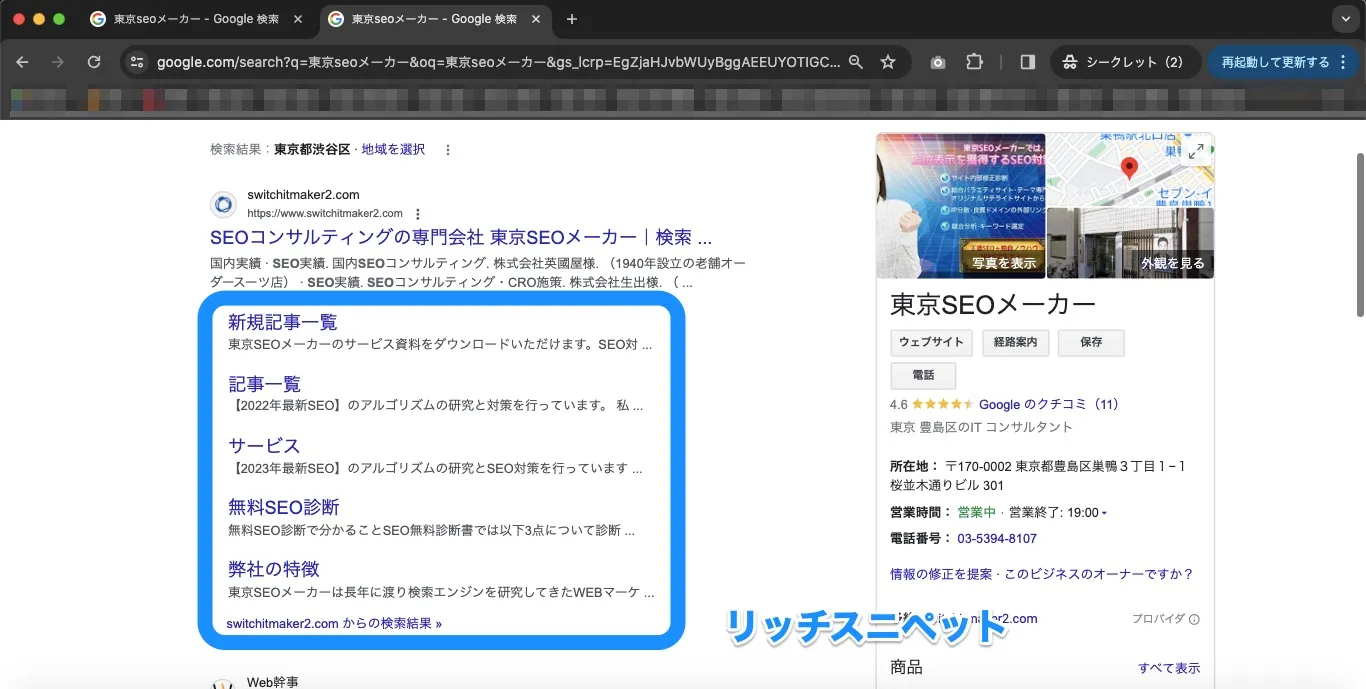Select the second 東京seoメーカー active tab
This screenshot has width=1366, height=689.
432,19
